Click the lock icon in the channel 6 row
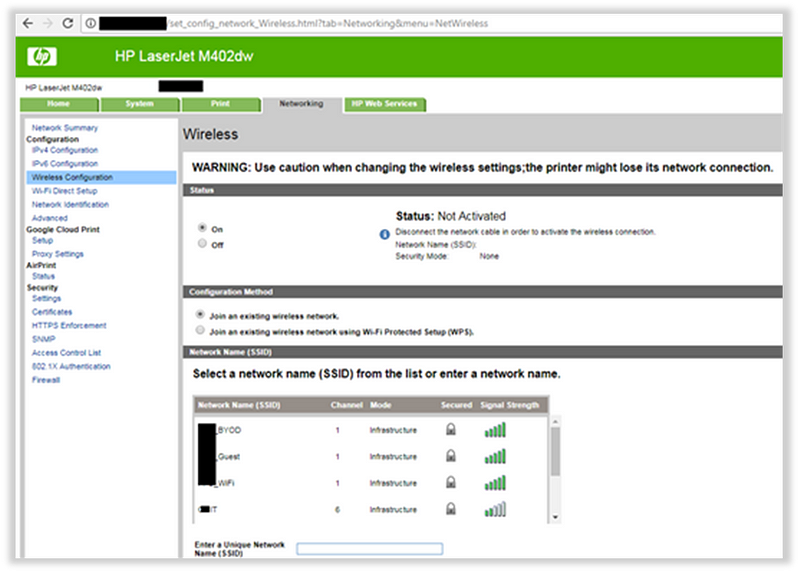Viewport: 800px width, 573px height. pos(451,509)
